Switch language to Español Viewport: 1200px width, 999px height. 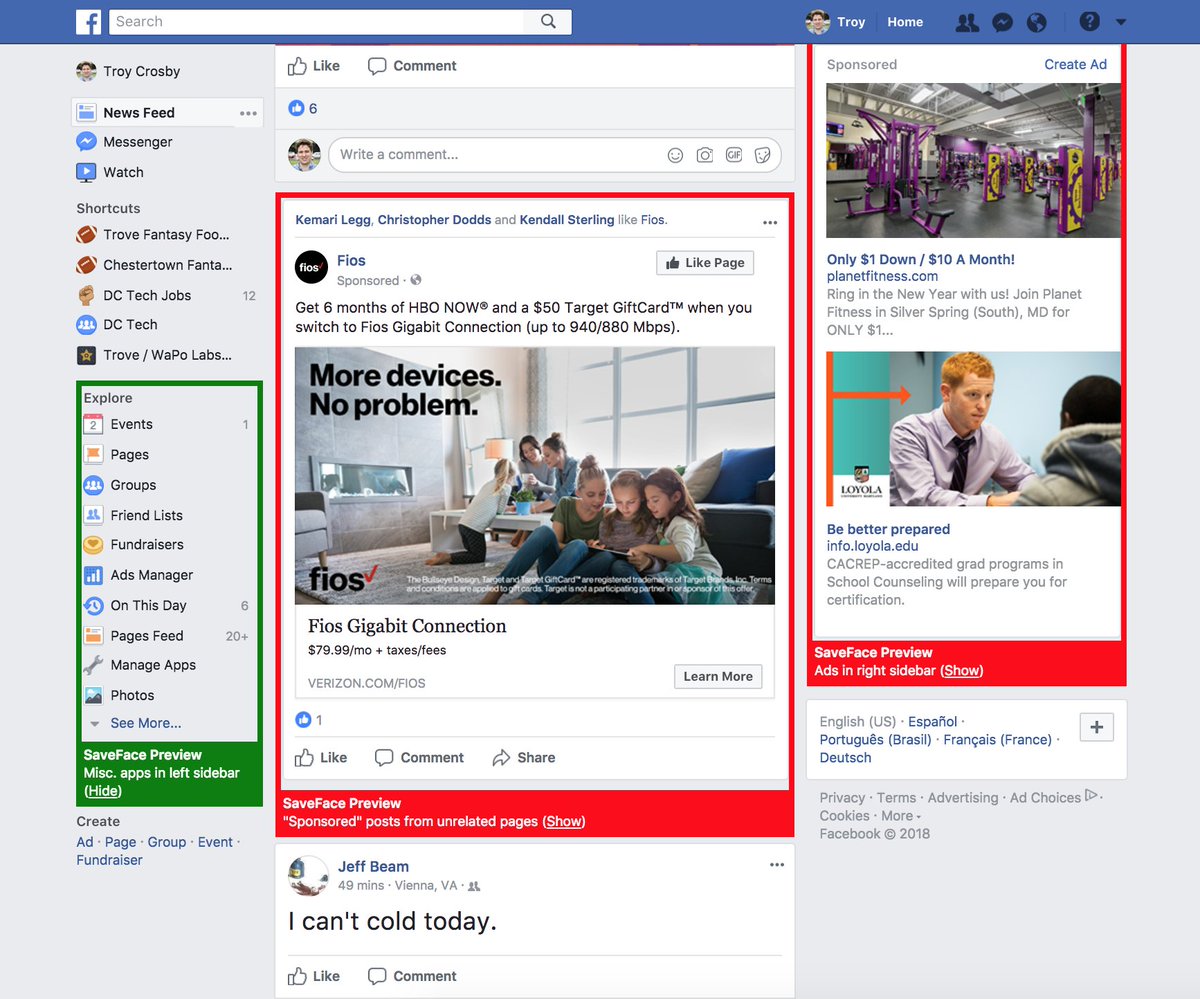[932, 721]
